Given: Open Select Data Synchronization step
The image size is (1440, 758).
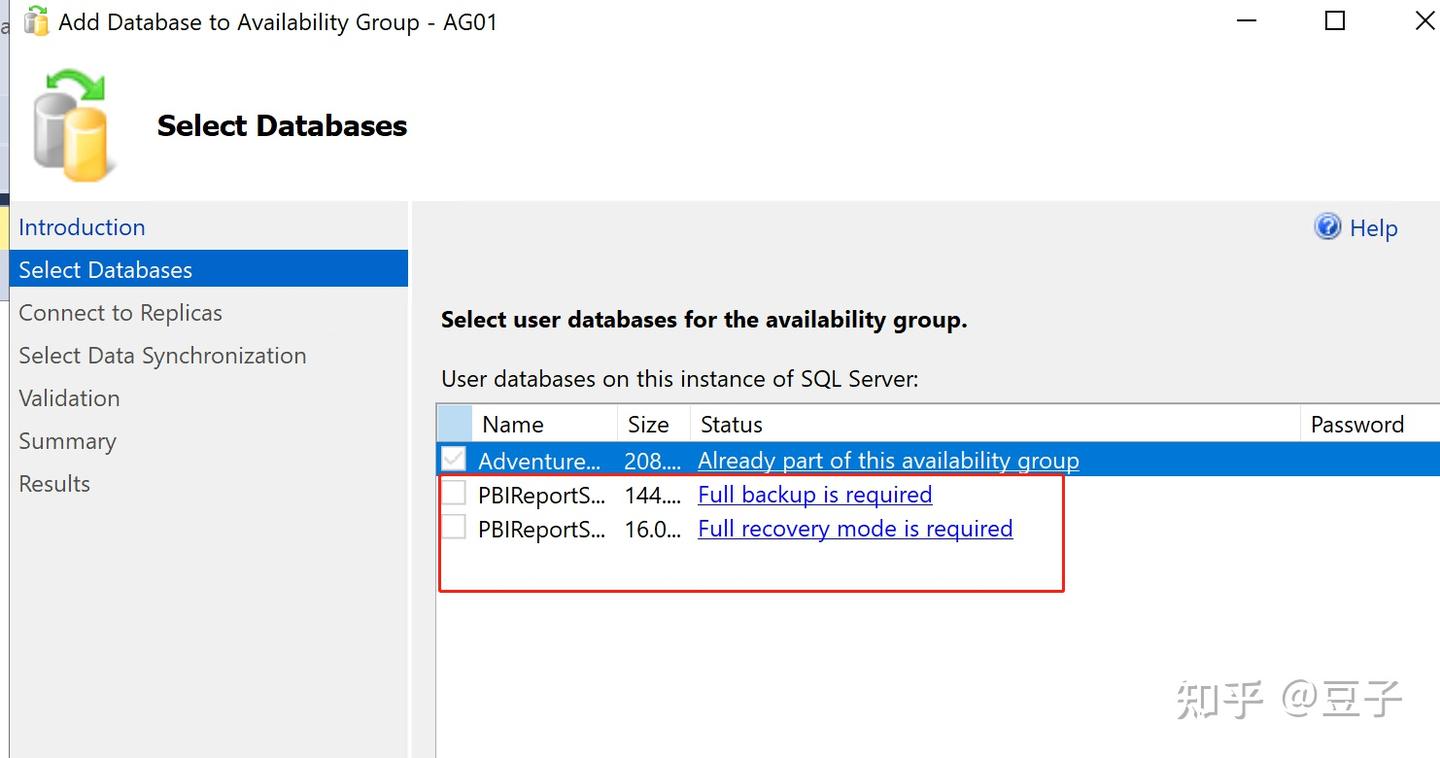Looking at the screenshot, I should point(162,356).
